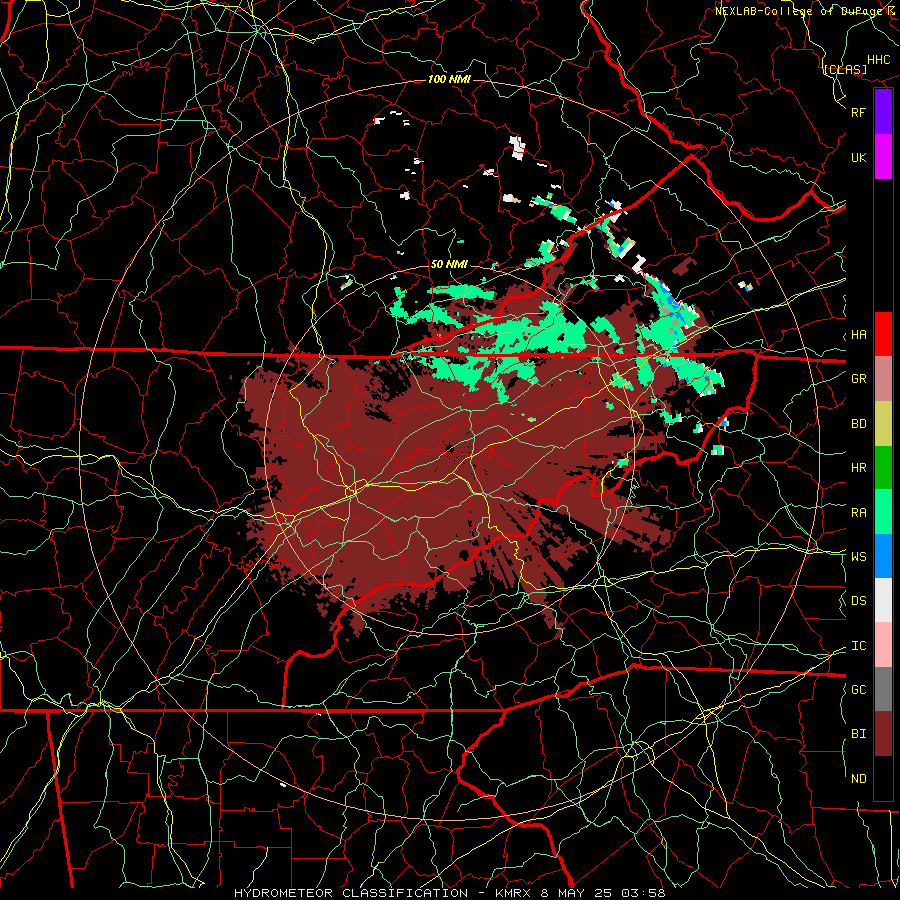Click the UK legend label

click(x=859, y=157)
